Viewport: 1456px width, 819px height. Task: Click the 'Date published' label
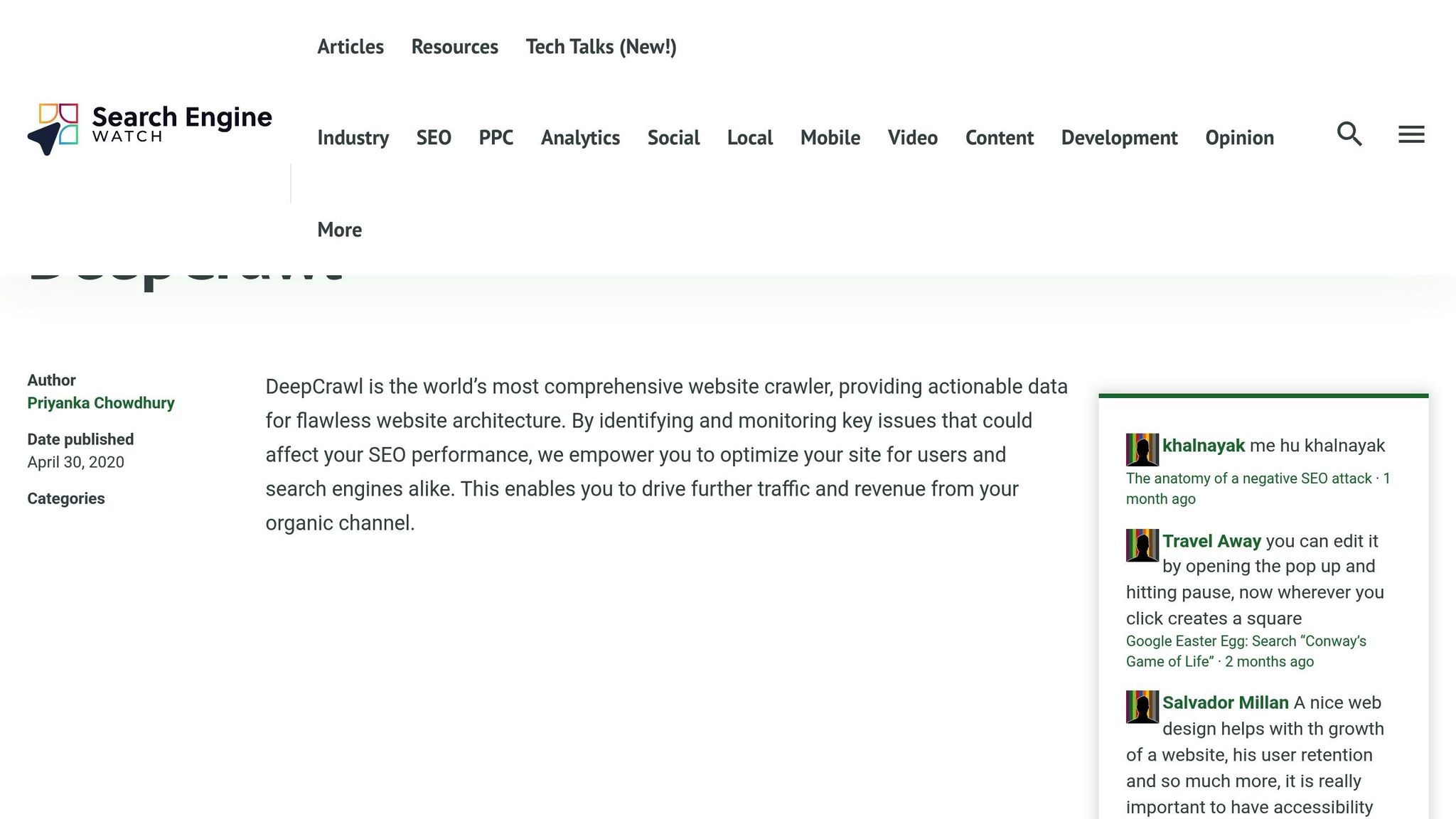point(80,439)
